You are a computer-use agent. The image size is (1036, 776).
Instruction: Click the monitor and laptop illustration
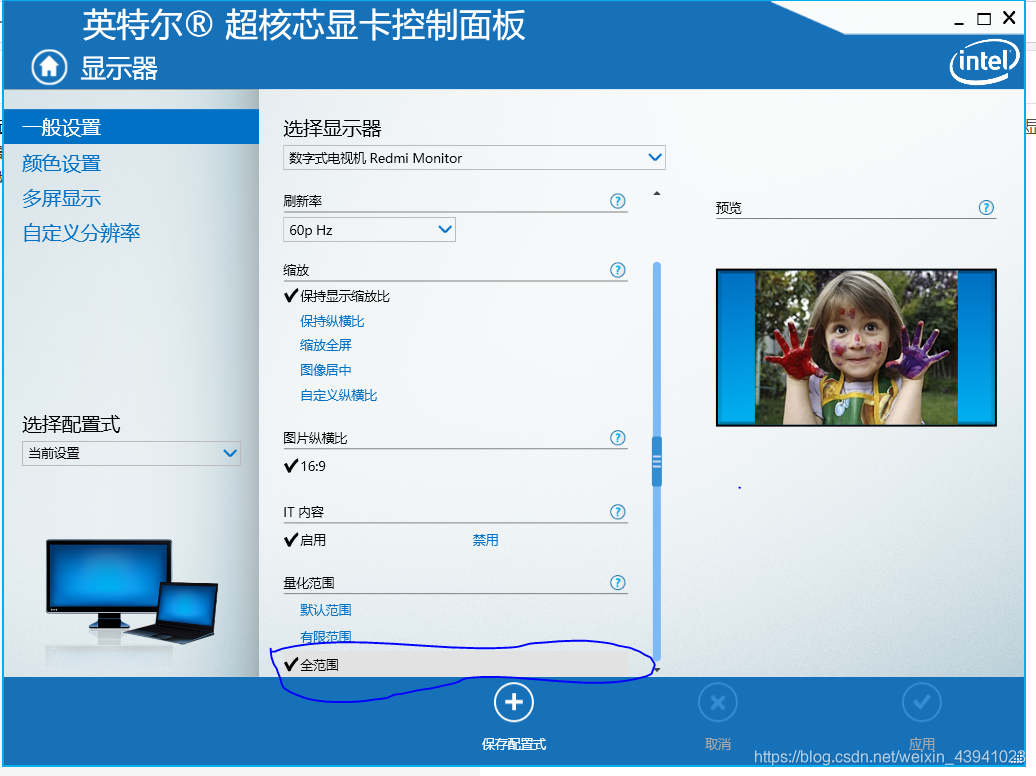click(x=131, y=592)
